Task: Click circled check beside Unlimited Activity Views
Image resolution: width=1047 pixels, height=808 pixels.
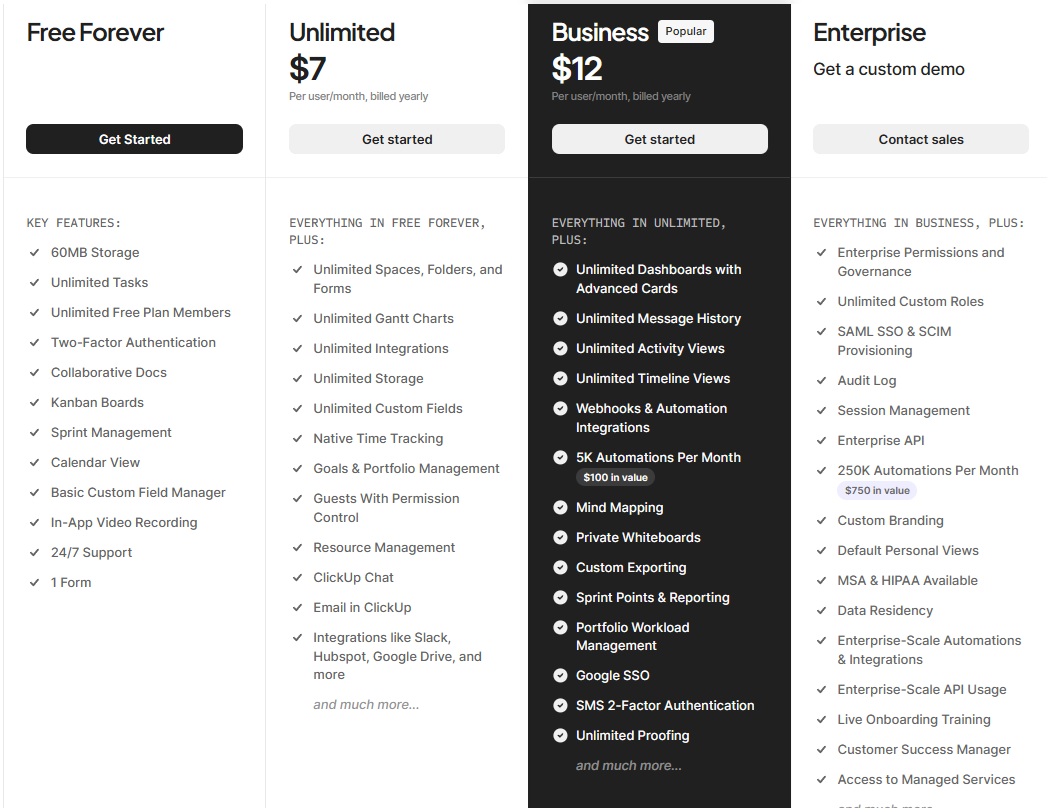Action: pyautogui.click(x=560, y=349)
